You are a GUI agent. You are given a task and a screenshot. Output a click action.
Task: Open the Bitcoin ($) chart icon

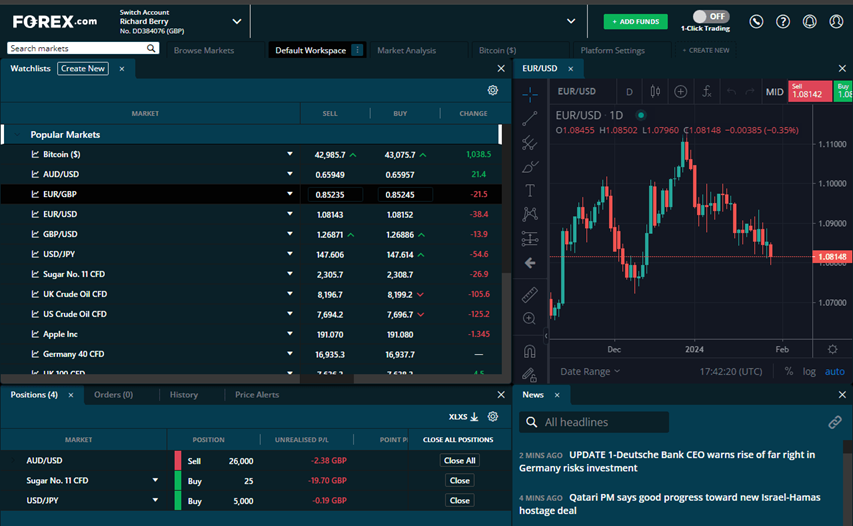(35, 154)
